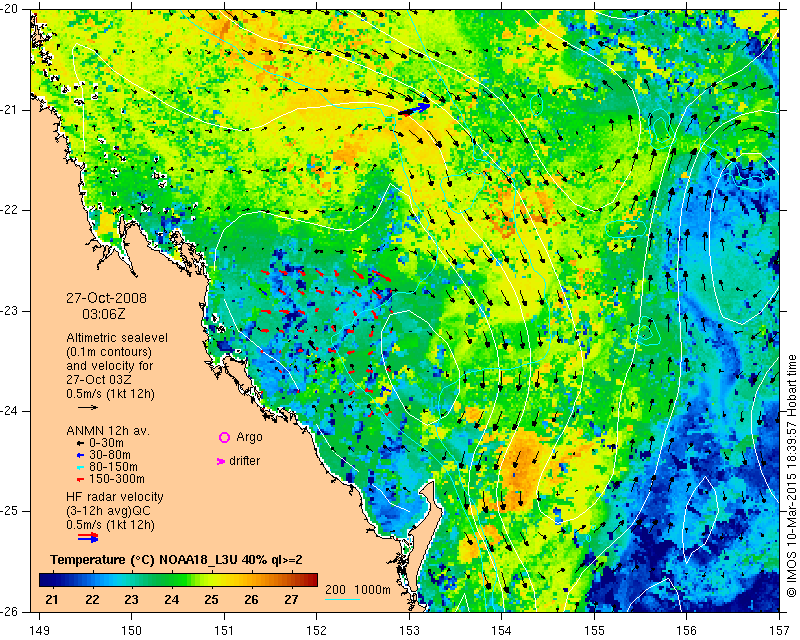Viewport: 800px width, 640px height.
Task: Click the 'HF radar velocity' text
Action: coord(115,497)
